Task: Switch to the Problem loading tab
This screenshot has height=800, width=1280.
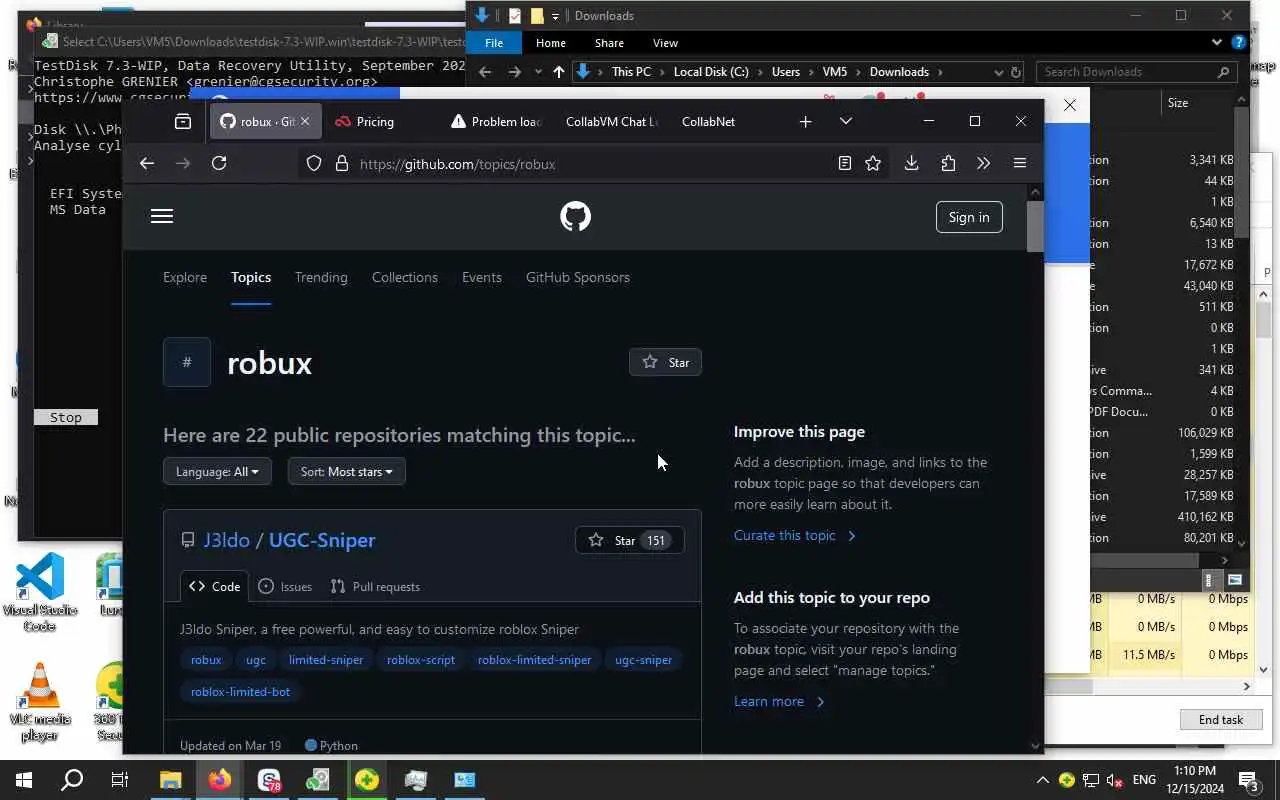Action: 497,121
